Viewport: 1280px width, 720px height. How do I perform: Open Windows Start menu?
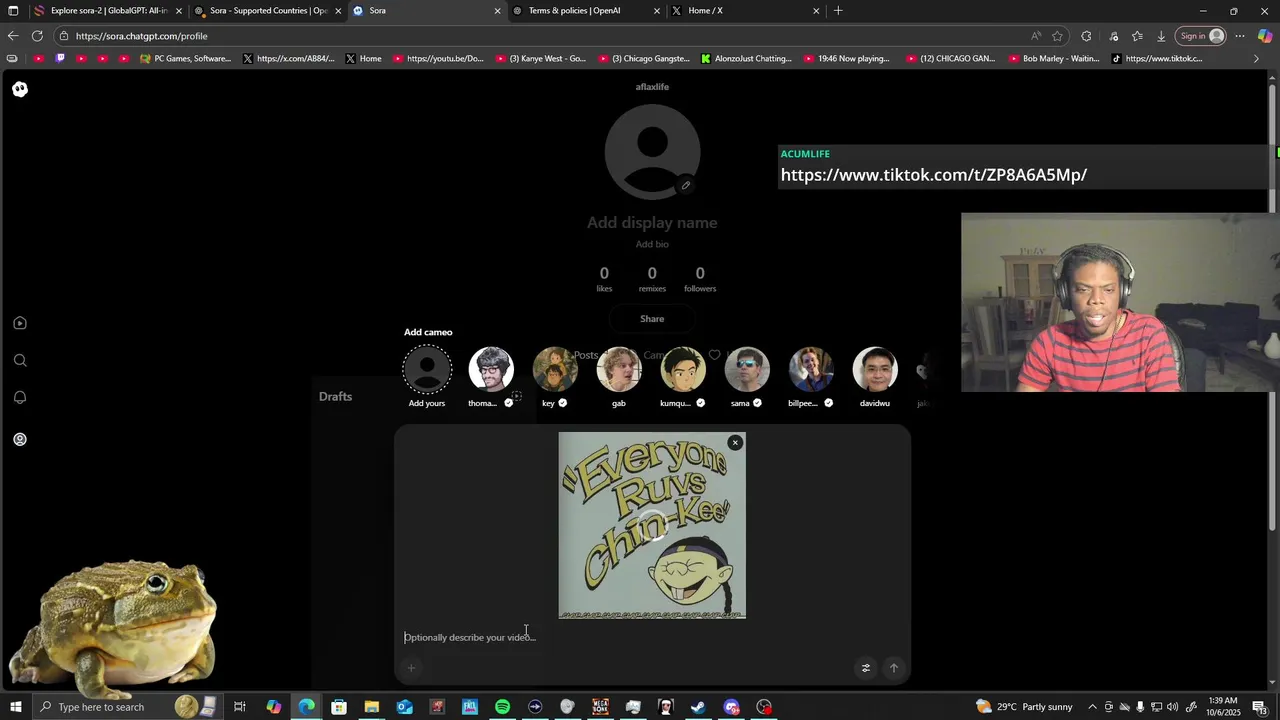(x=15, y=707)
